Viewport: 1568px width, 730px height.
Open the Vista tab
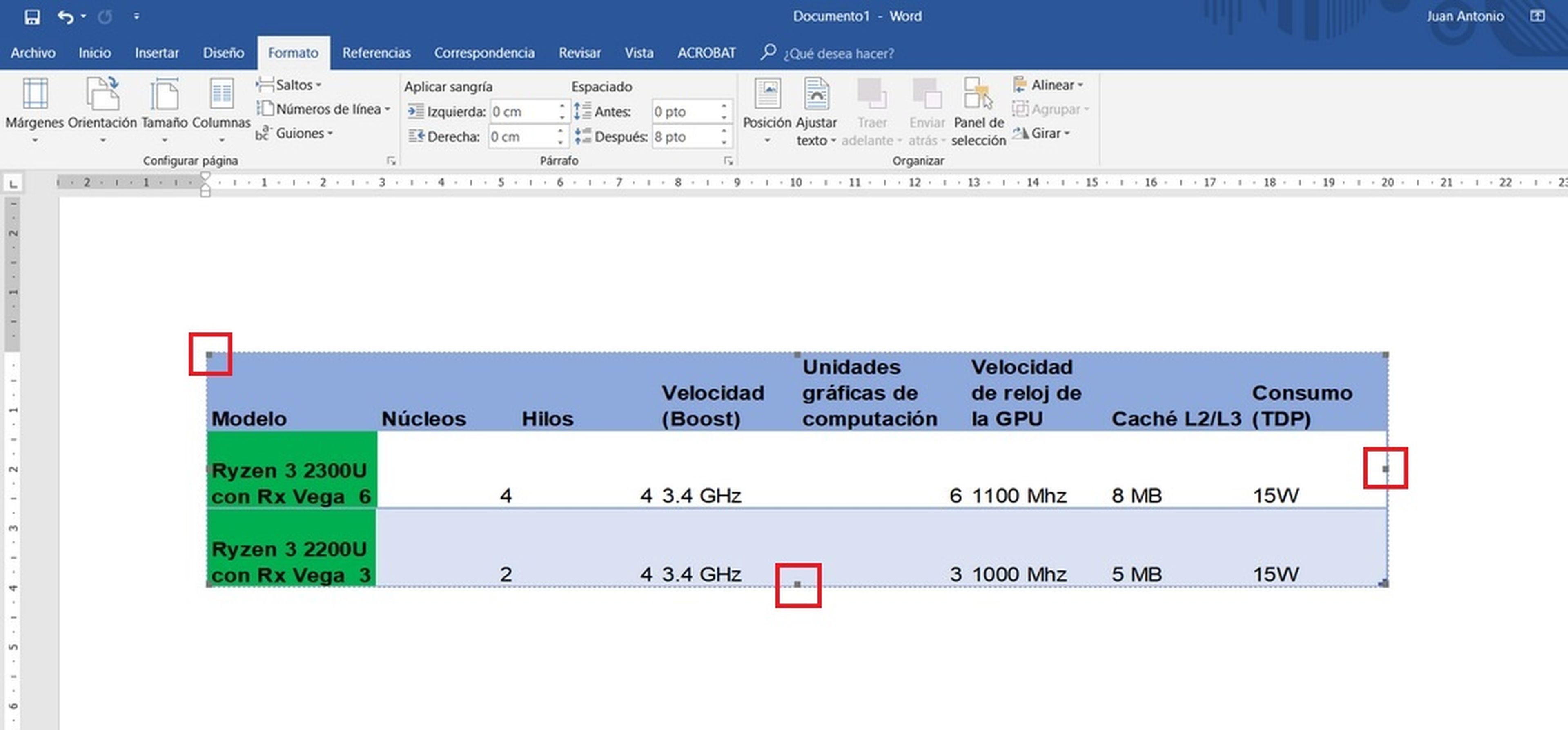point(639,53)
